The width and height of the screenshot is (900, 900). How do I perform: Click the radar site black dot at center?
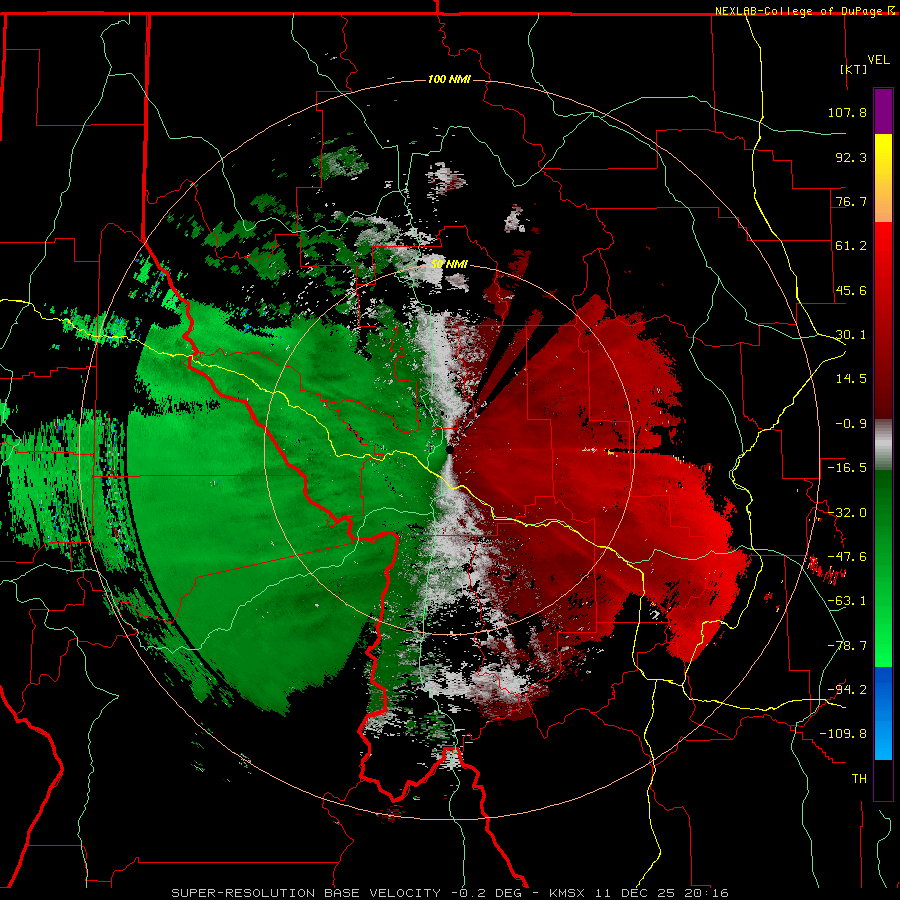[450, 450]
